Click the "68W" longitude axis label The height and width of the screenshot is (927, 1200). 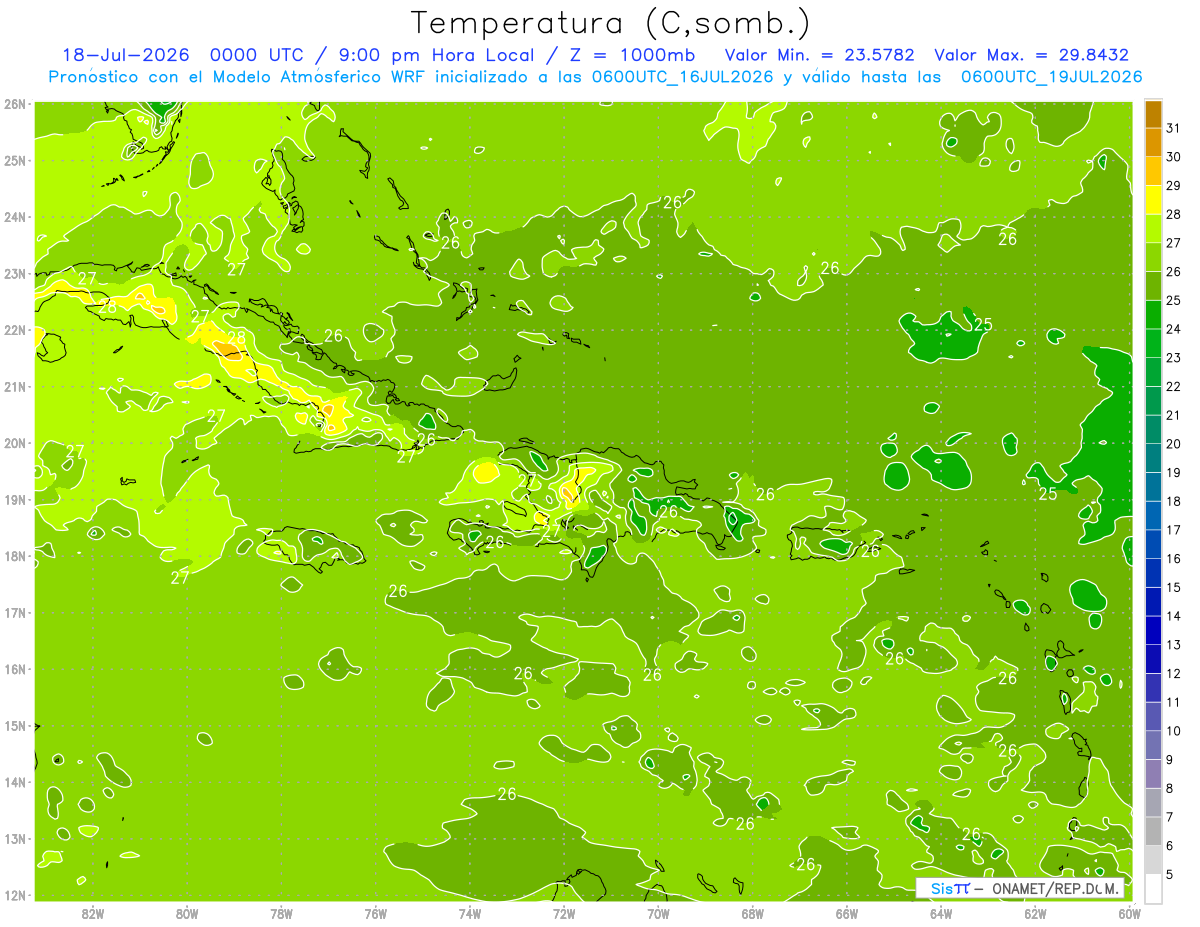pos(753,913)
